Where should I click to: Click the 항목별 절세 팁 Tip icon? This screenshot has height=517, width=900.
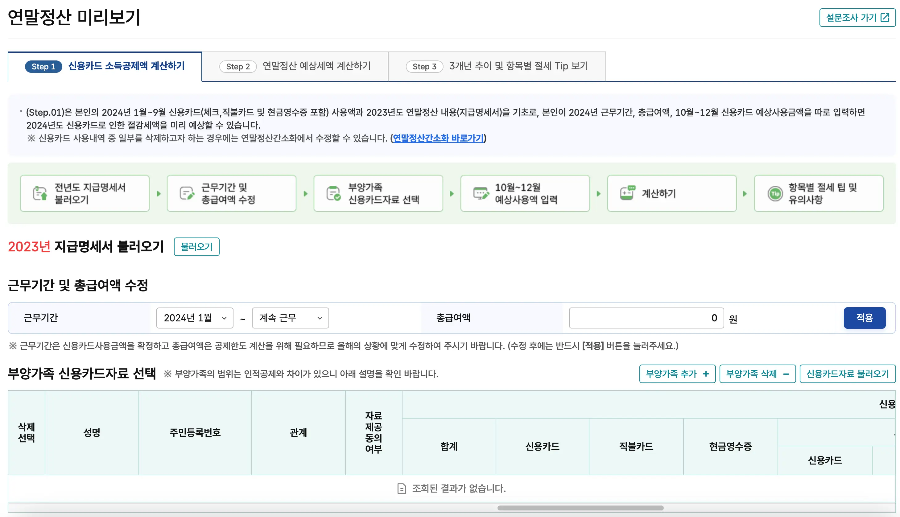point(775,194)
